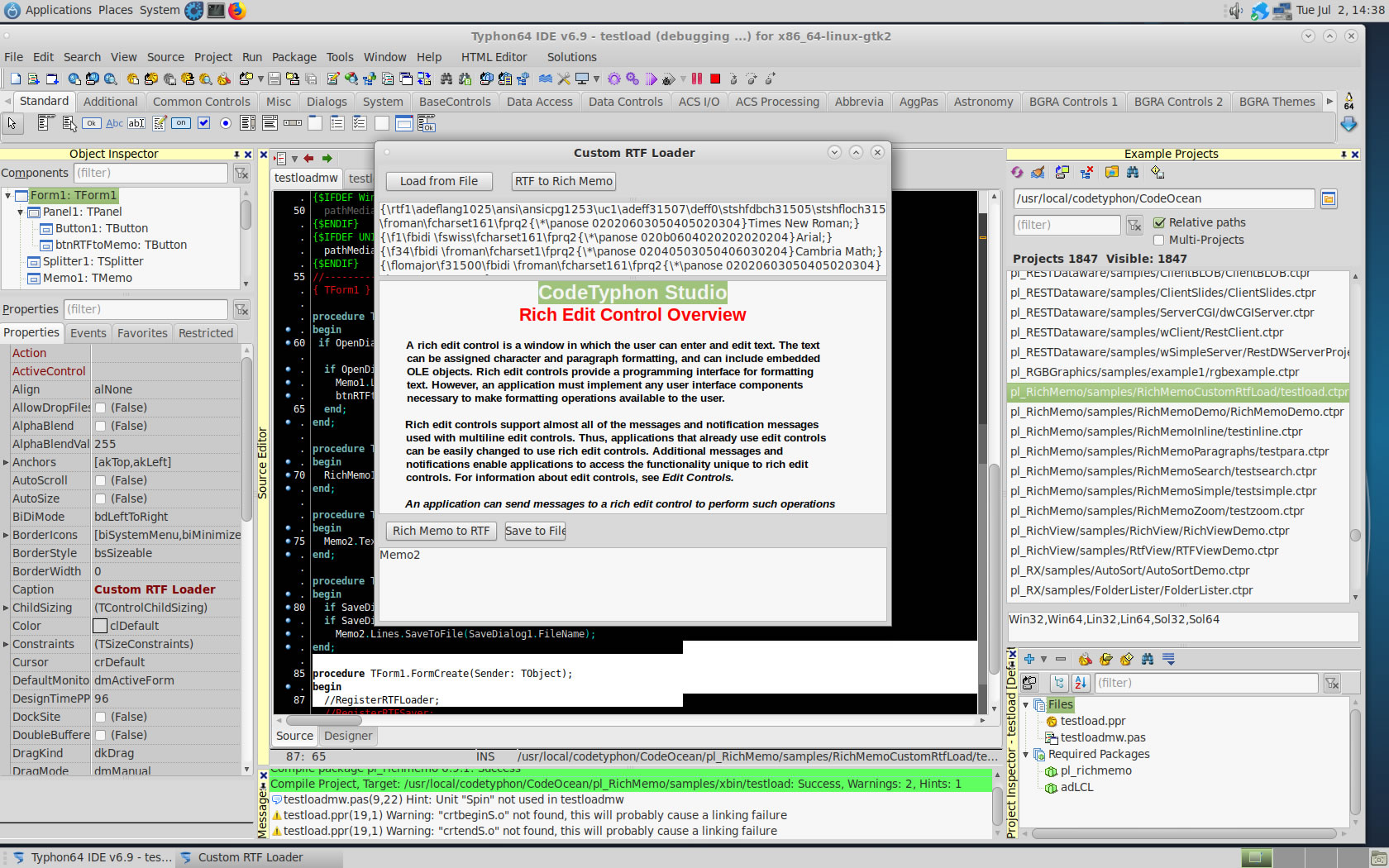Click the minus Remove icon in Project Inspector
Viewport: 1389px width, 868px height.
pyautogui.click(x=1061, y=659)
